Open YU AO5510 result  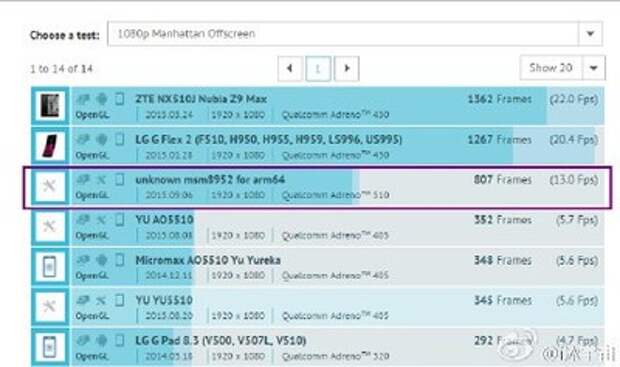tap(164, 219)
